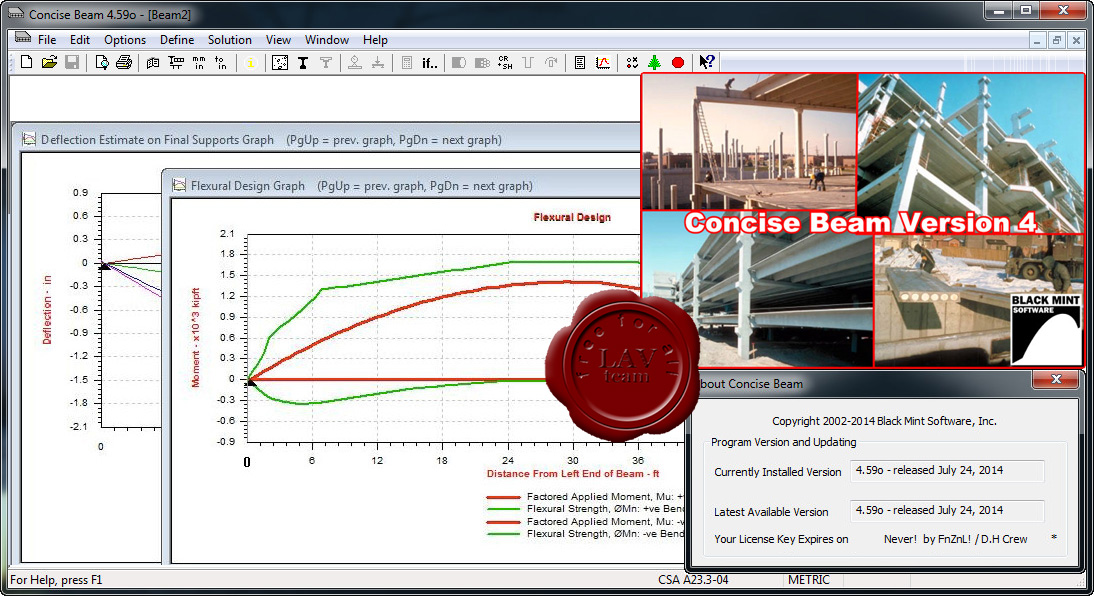Image resolution: width=1094 pixels, height=596 pixels.
Task: Click the 'to in' conversion toolbar icon
Action: point(220,63)
